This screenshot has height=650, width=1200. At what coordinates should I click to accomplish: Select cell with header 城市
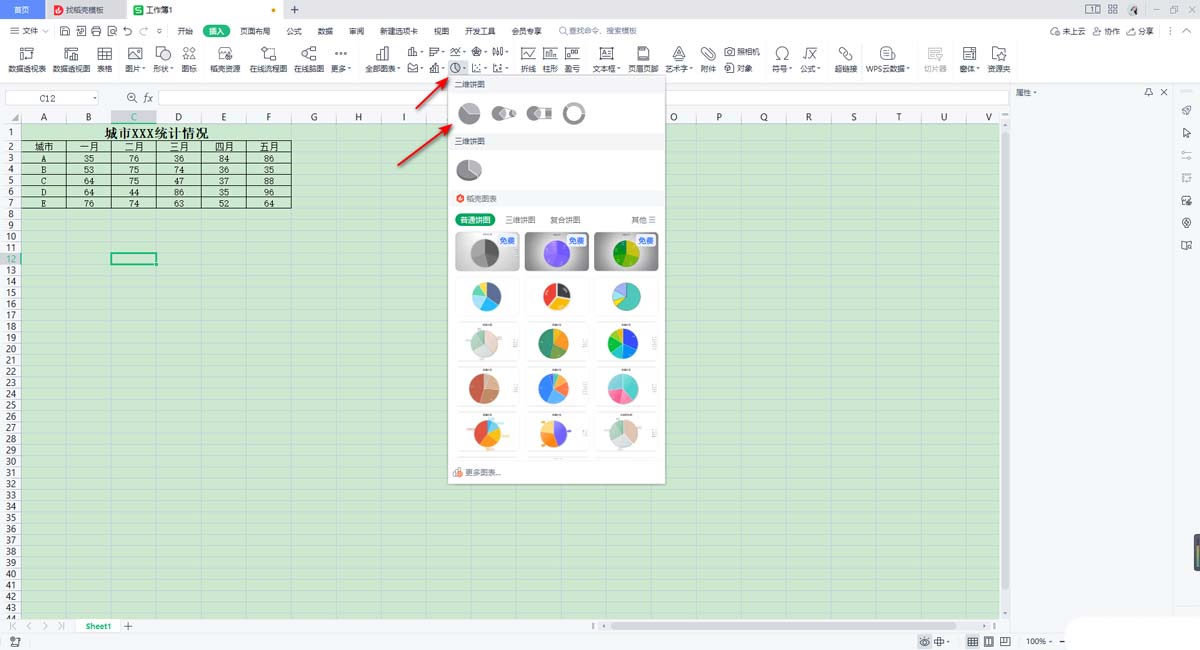tap(44, 146)
